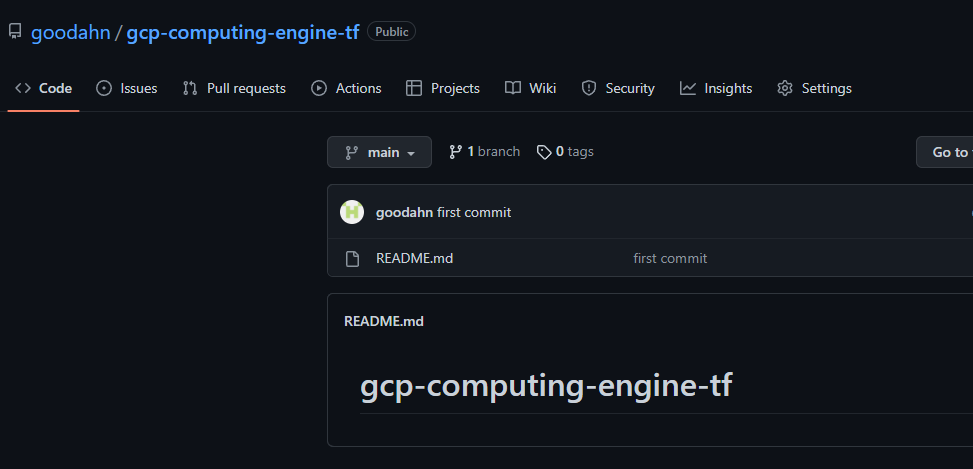Open goodahn author link in commit row
This screenshot has height=469, width=973.
[405, 213]
